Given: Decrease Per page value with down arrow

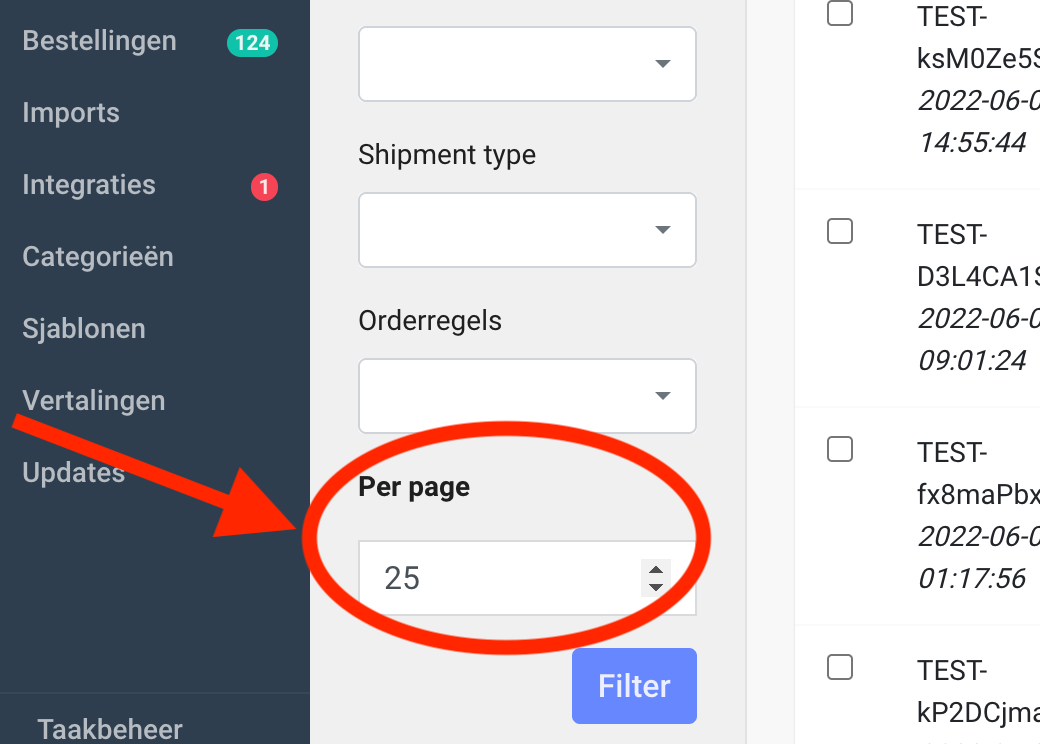Looking at the screenshot, I should (x=656, y=587).
